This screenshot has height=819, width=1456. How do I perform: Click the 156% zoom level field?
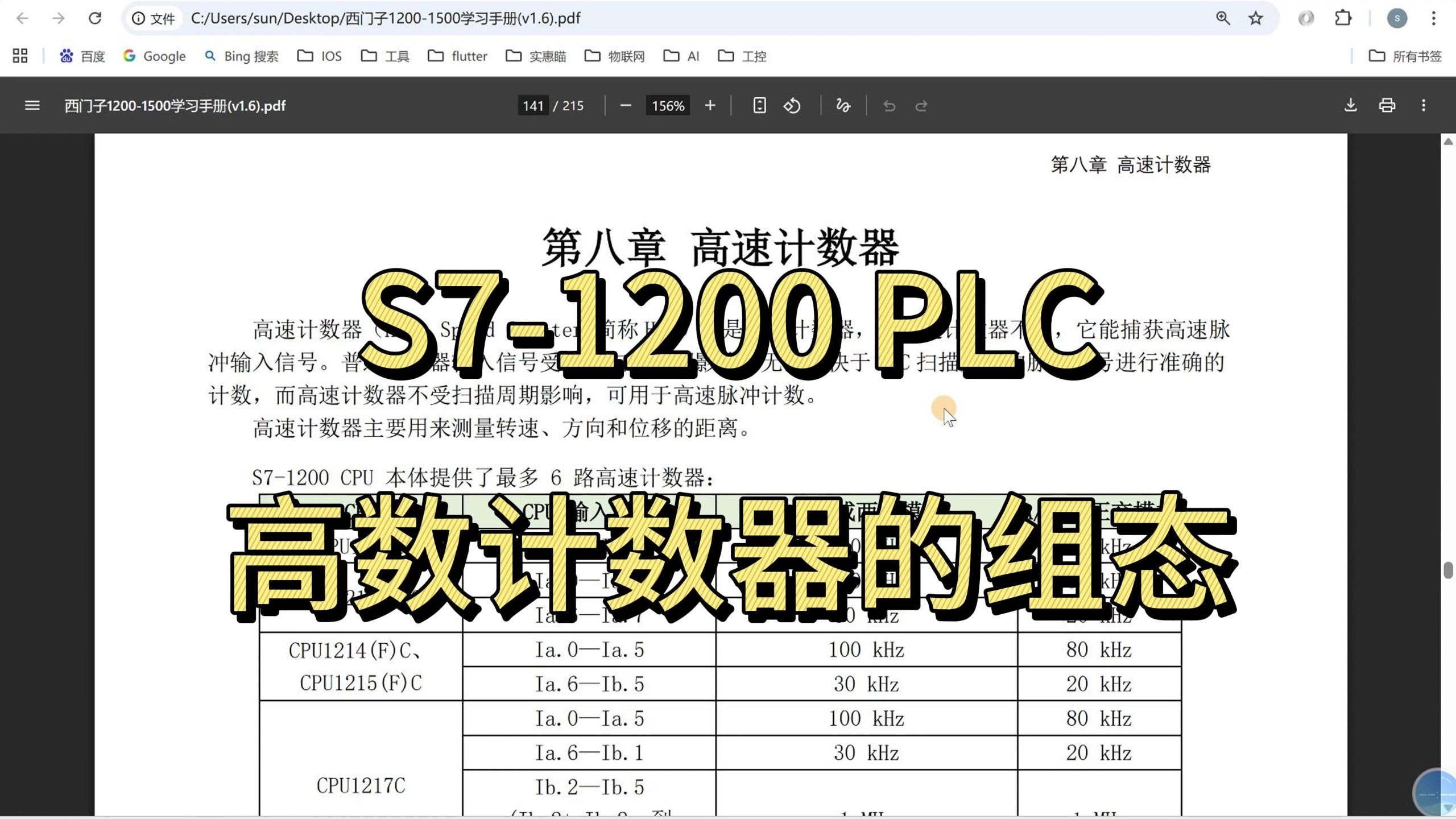pyautogui.click(x=668, y=106)
